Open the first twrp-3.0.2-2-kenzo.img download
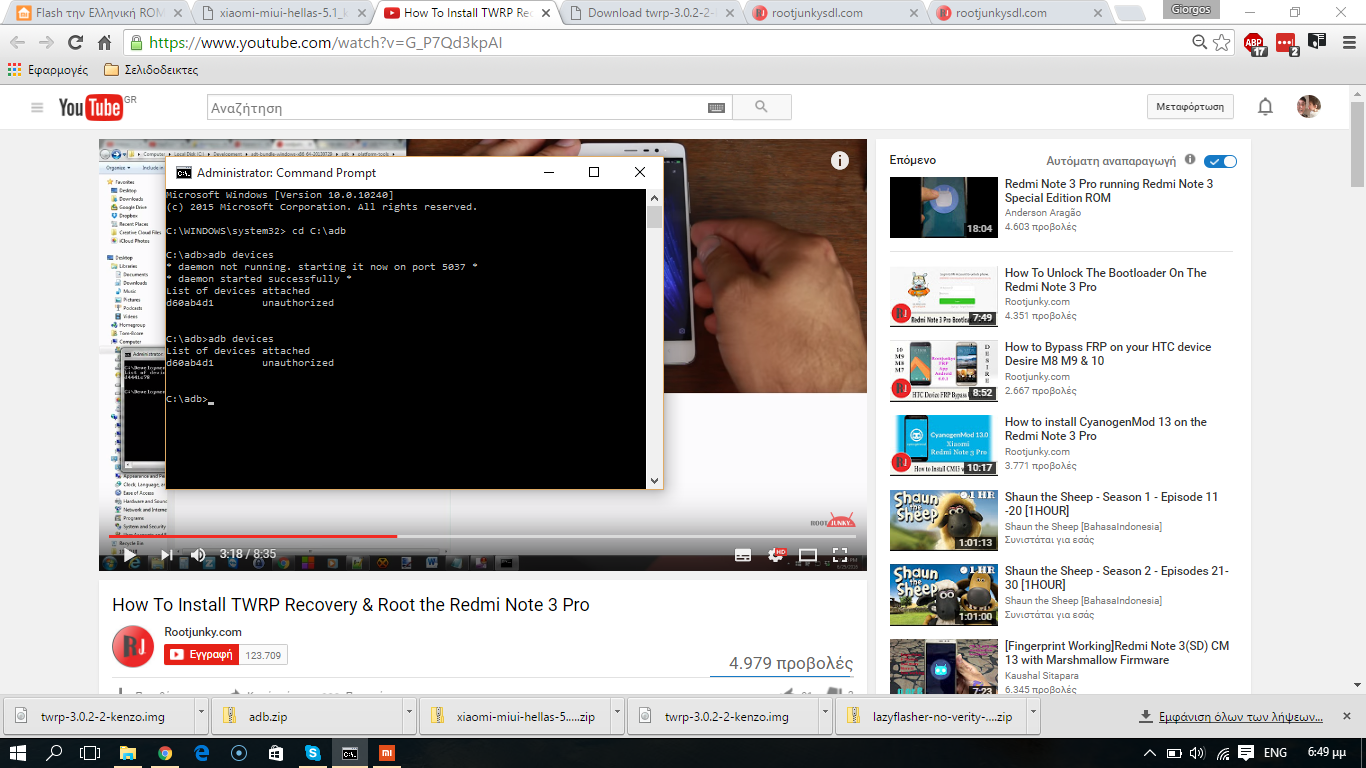Image resolution: width=1366 pixels, height=768 pixels. pyautogui.click(x=97, y=717)
